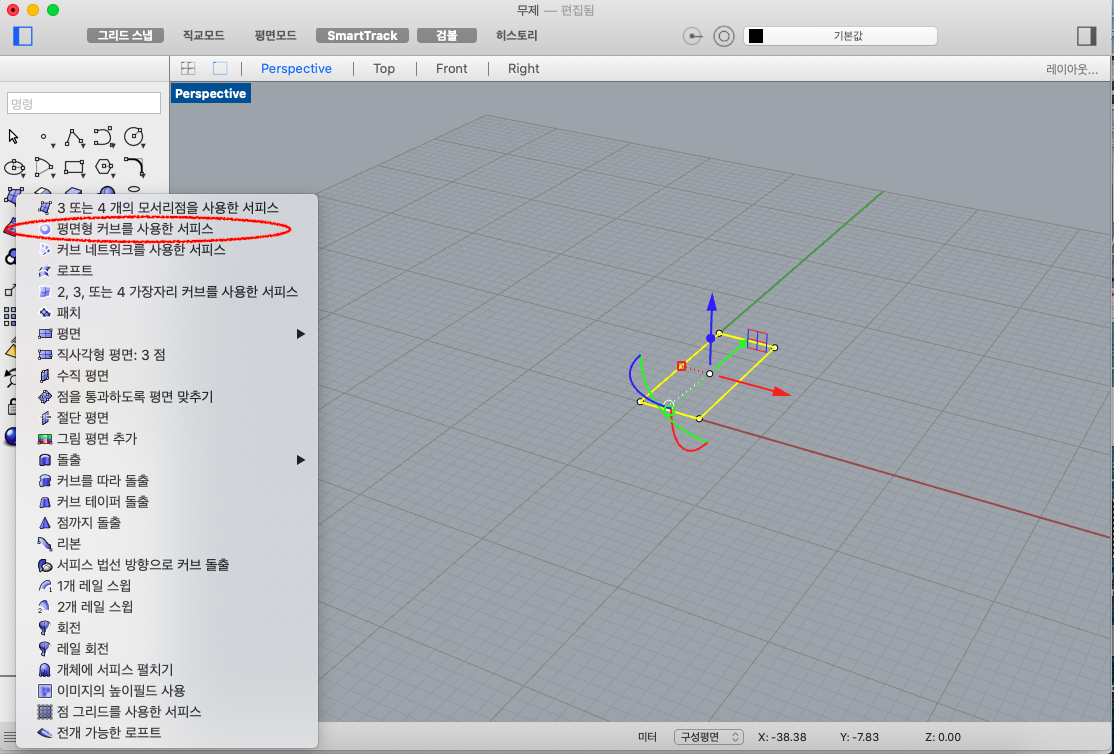
Task: Expand the 돌출 submenu arrow
Action: 301,460
